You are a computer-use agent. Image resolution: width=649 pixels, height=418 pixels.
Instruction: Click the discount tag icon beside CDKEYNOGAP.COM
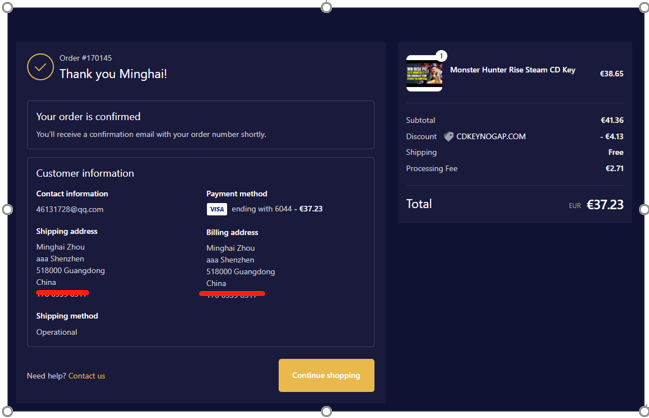(x=449, y=137)
